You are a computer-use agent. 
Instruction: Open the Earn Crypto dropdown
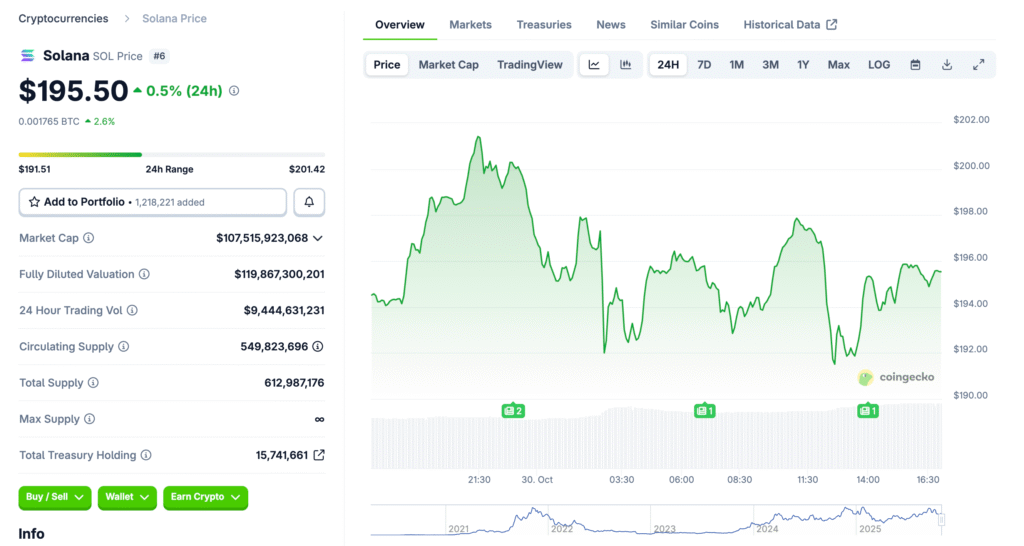coord(205,497)
